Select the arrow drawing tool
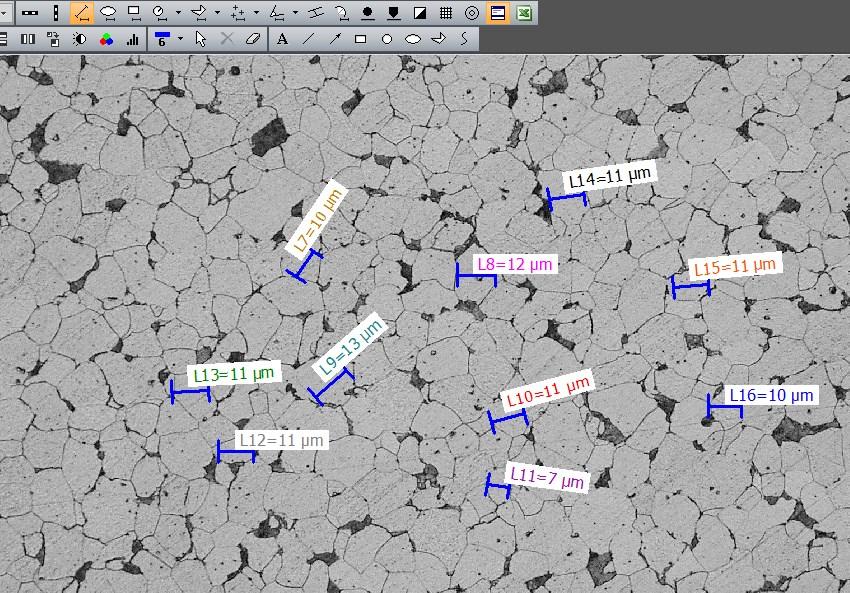The height and width of the screenshot is (593, 850). (334, 39)
